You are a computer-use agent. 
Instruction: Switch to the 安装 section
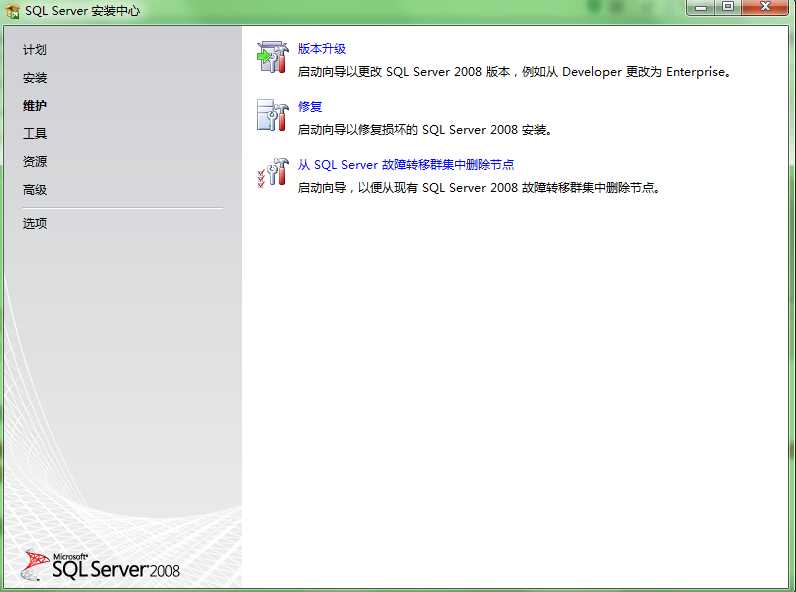tap(35, 78)
